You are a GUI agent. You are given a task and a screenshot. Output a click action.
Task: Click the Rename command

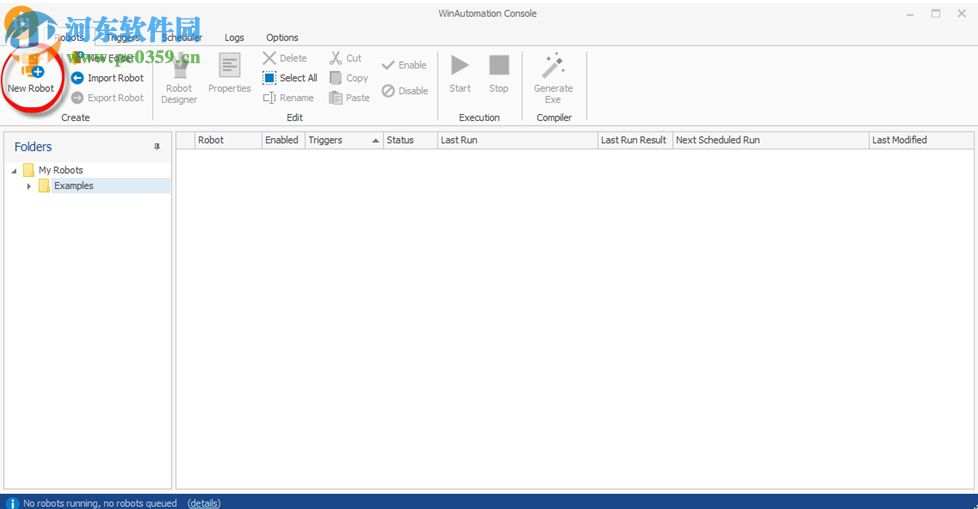tap(288, 98)
